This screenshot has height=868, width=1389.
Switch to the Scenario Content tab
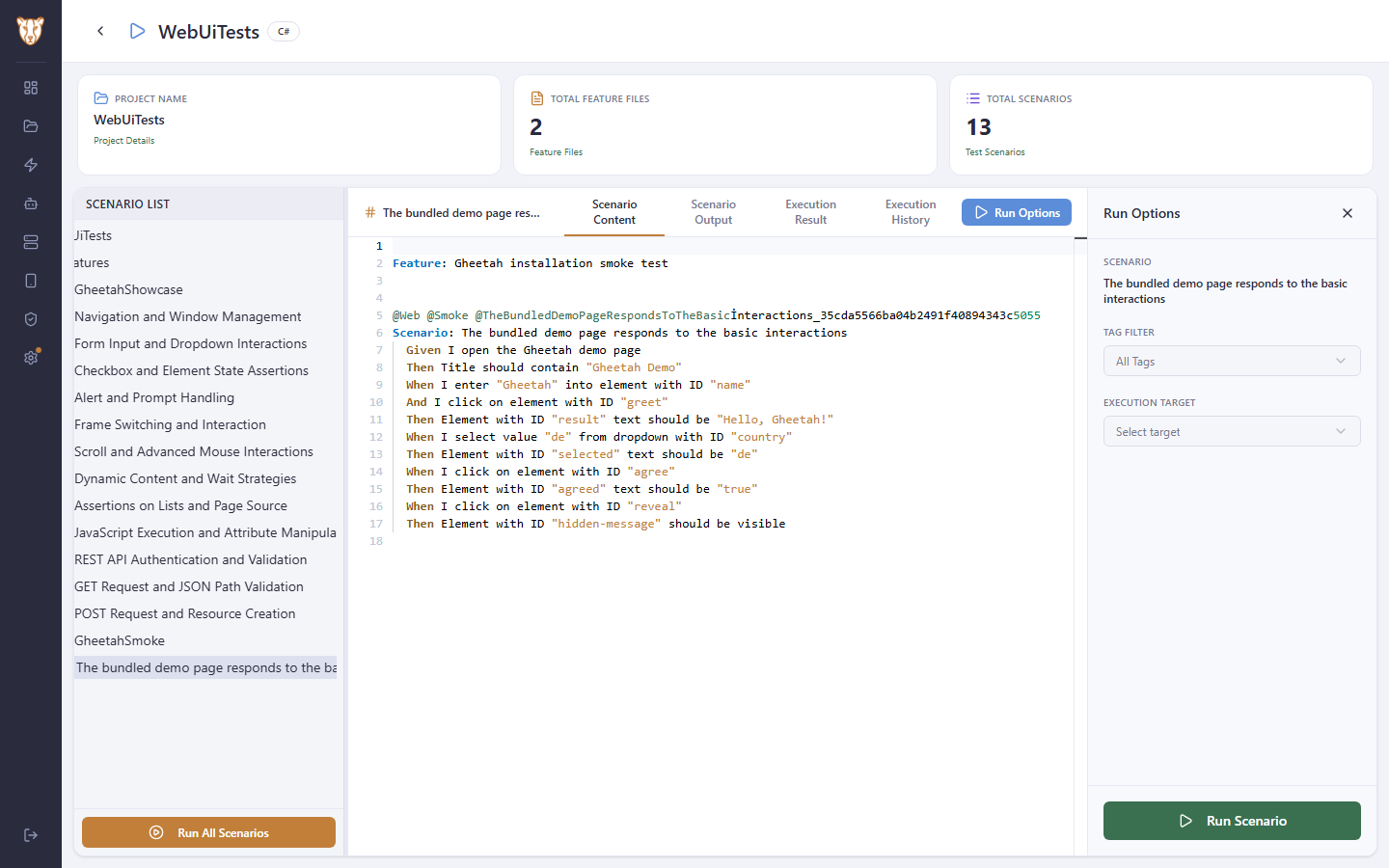[x=614, y=212]
